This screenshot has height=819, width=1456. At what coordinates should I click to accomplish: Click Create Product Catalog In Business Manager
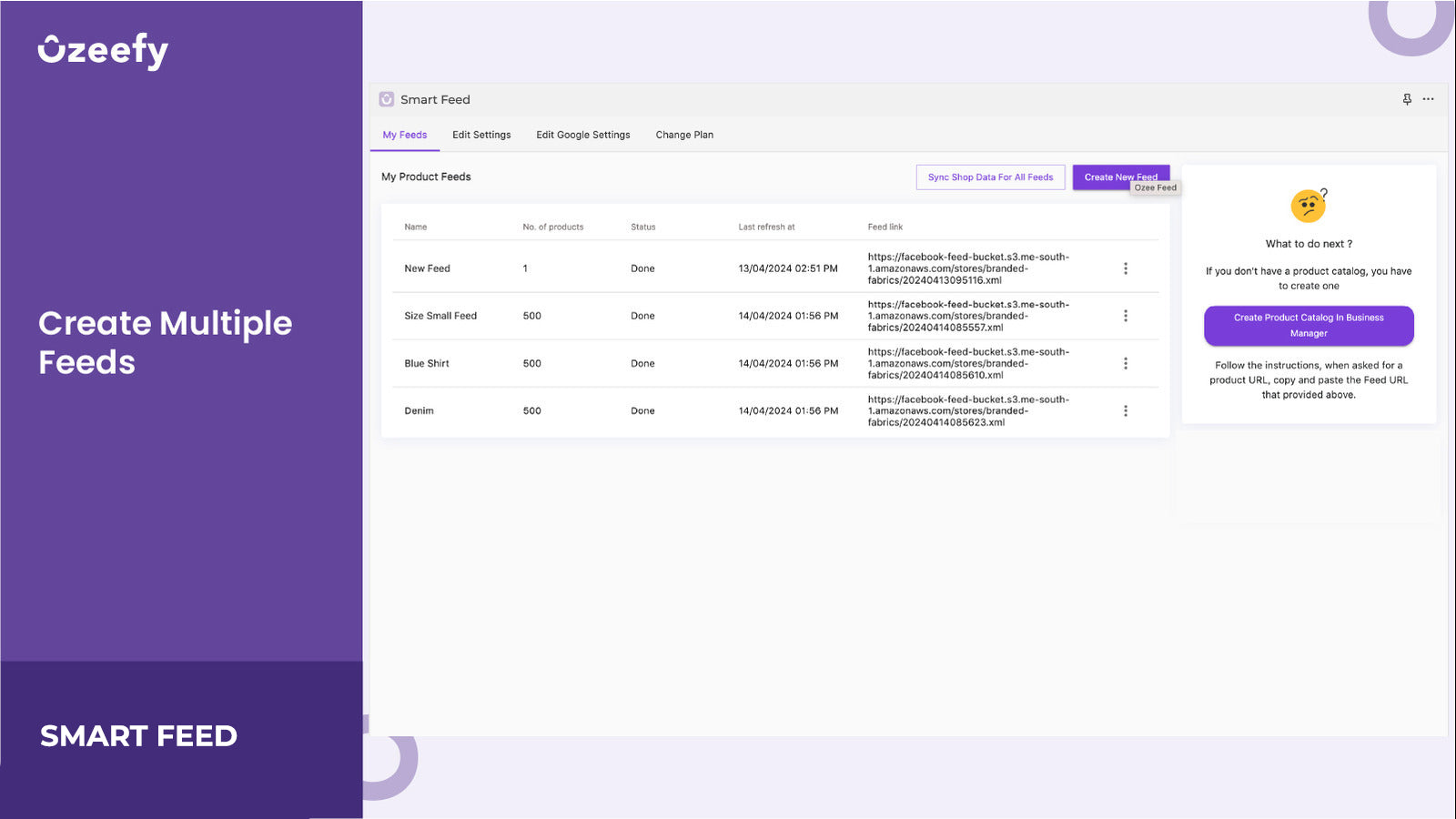click(1309, 325)
